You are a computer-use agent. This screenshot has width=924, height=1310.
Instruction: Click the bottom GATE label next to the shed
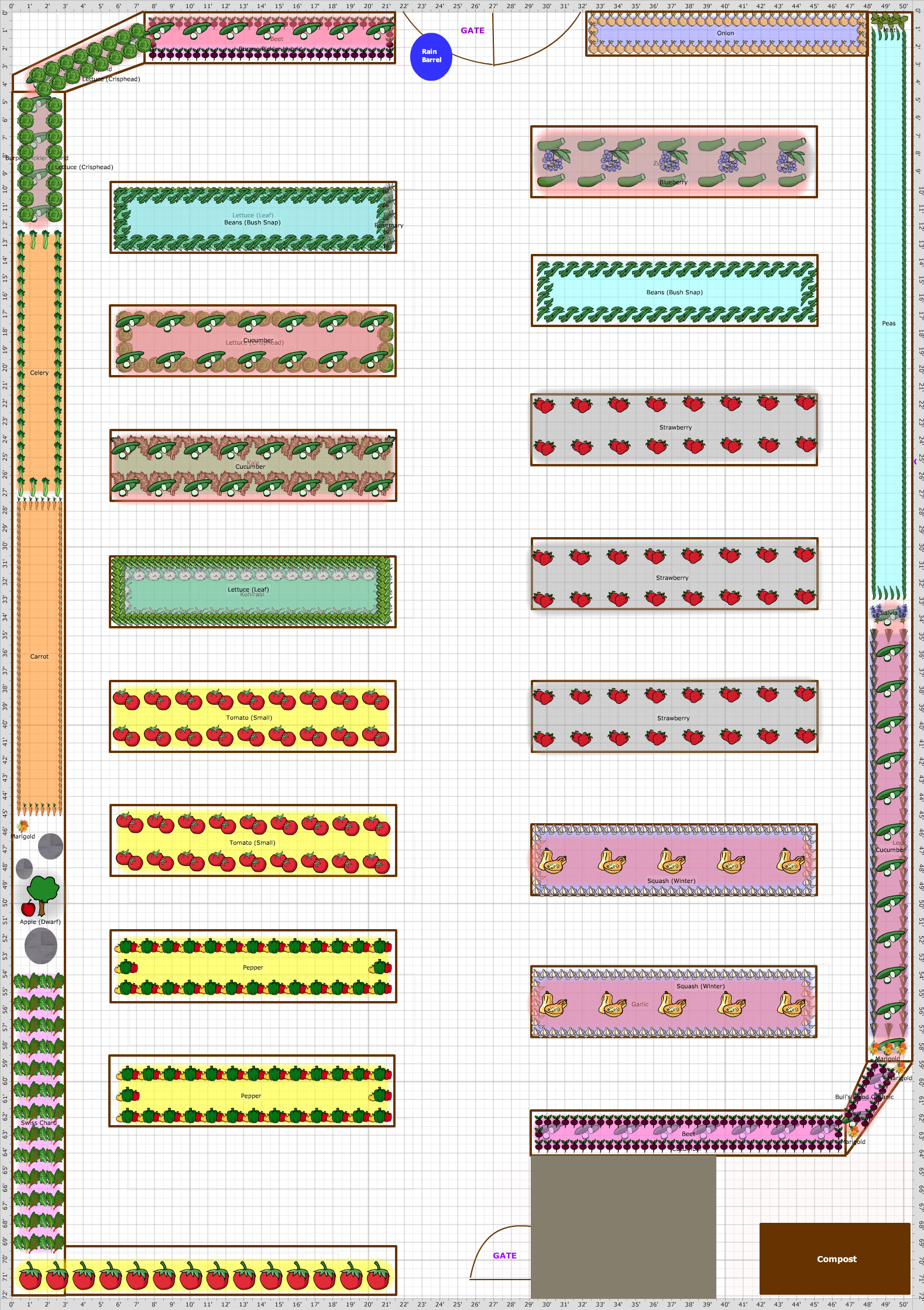(x=504, y=1256)
